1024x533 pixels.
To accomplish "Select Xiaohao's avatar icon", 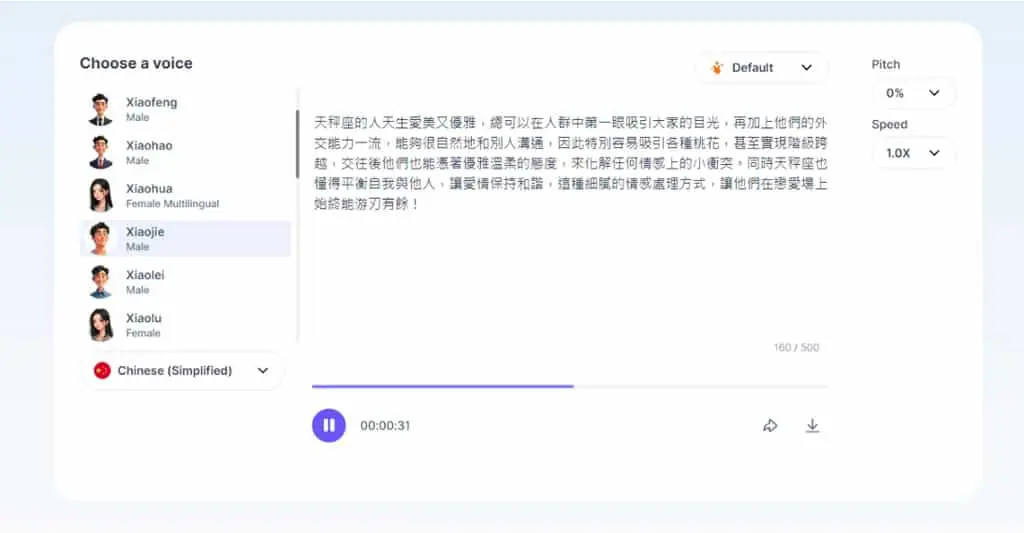I will 101,152.
